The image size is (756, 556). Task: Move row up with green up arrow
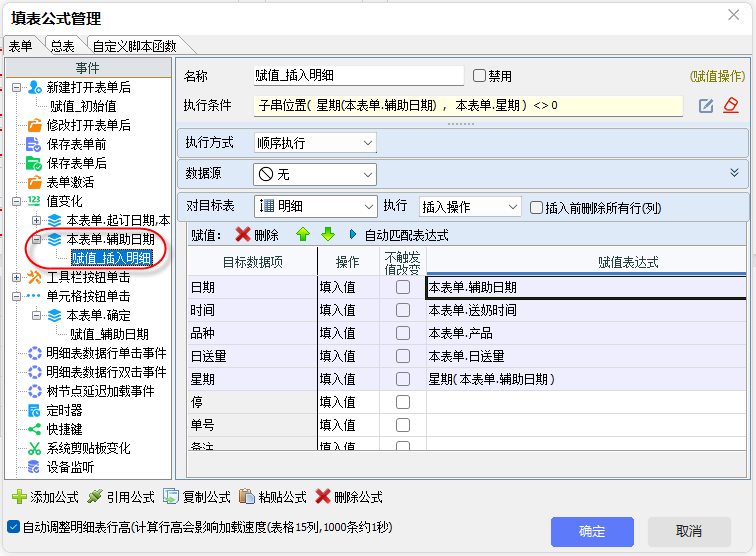pyautogui.click(x=303, y=234)
